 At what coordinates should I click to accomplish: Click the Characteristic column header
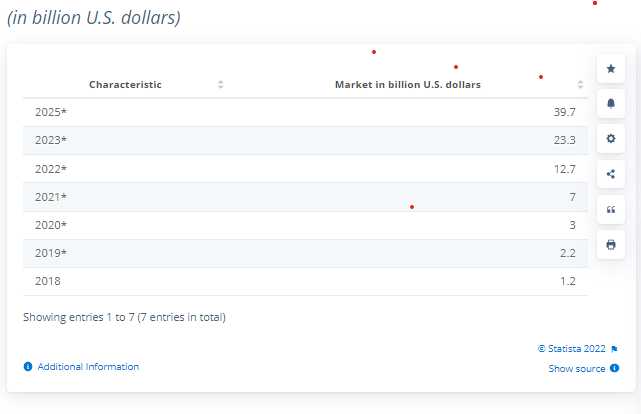pos(125,85)
